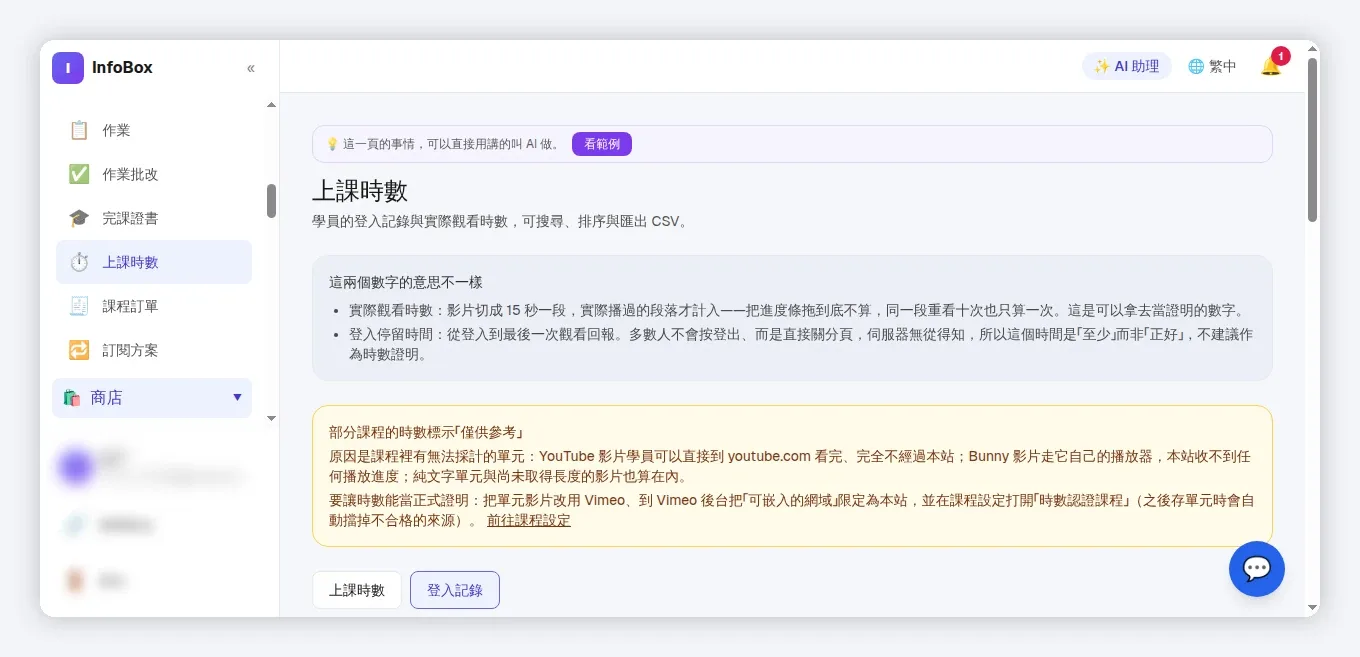Click the 上課時數 page heading

point(360,191)
